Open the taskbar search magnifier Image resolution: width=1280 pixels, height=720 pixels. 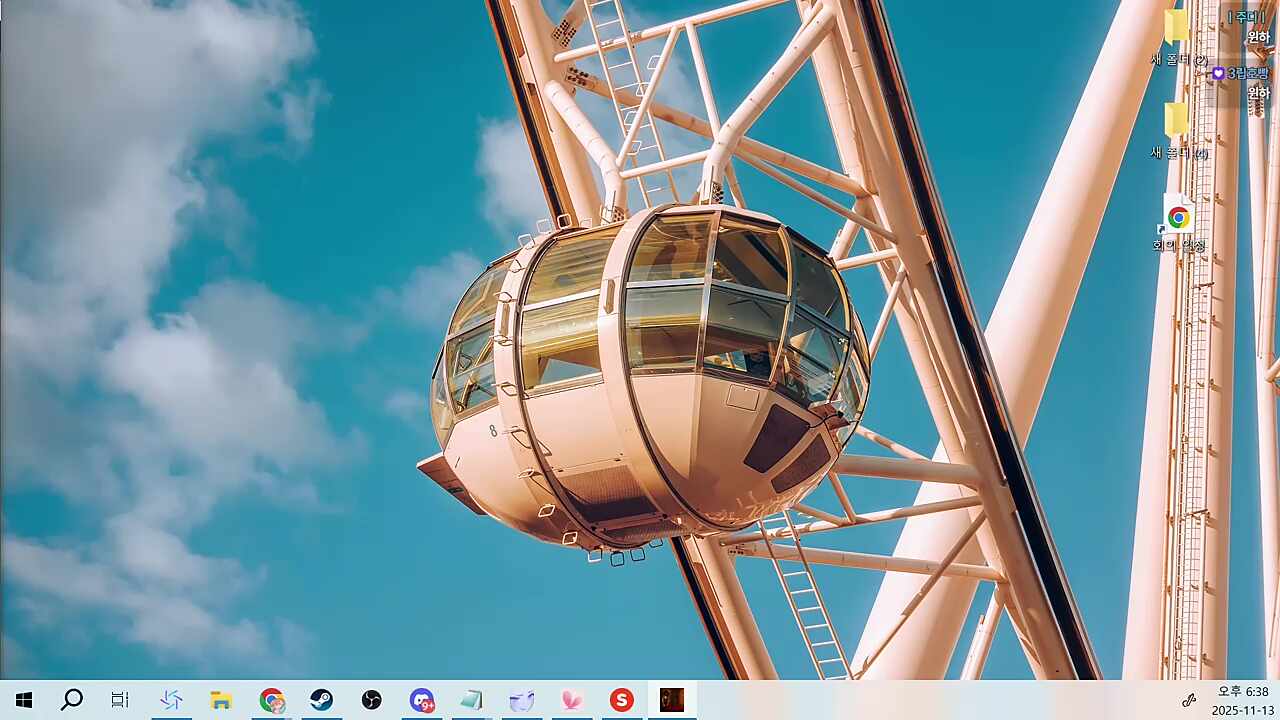tap(72, 700)
